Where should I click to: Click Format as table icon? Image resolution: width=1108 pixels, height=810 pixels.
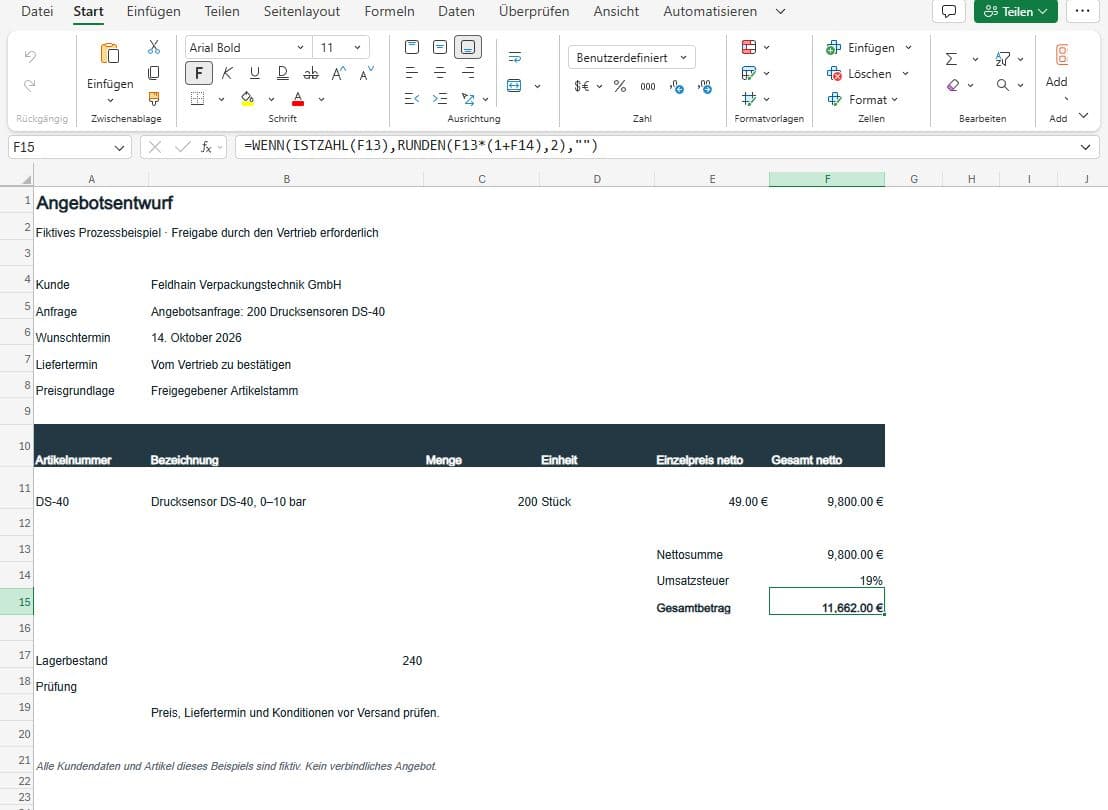tap(749, 73)
